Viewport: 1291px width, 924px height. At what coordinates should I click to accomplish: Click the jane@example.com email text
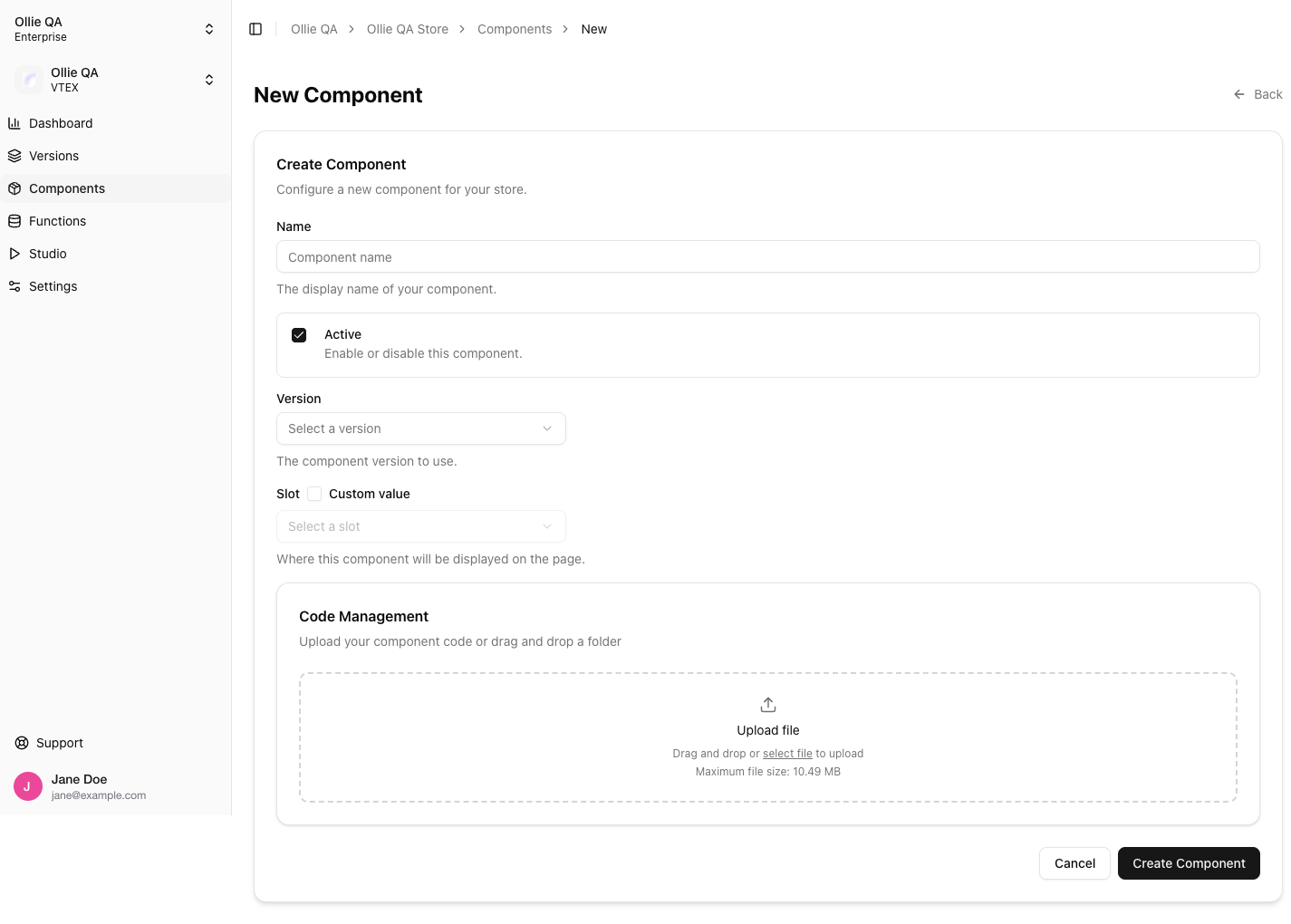[99, 795]
